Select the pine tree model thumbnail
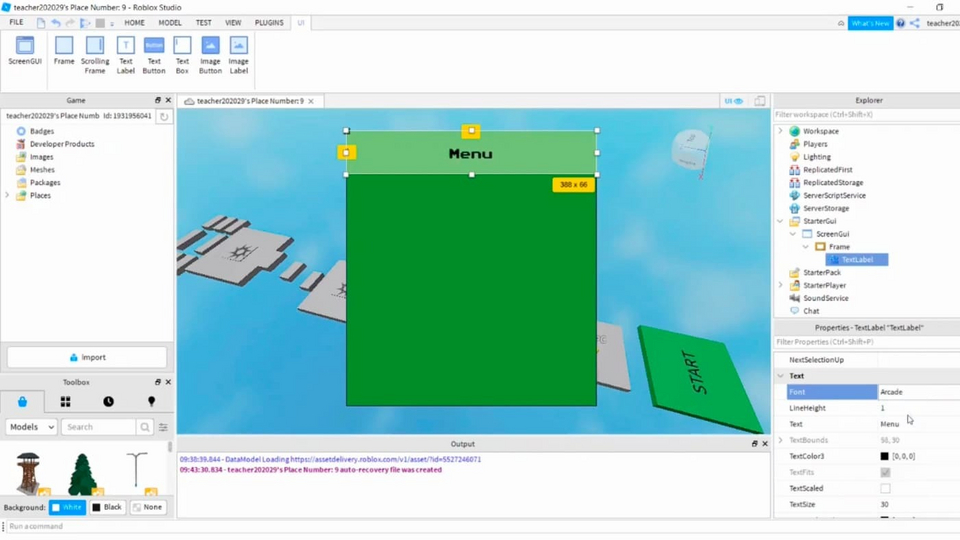The width and height of the screenshot is (960, 540). tap(82, 473)
